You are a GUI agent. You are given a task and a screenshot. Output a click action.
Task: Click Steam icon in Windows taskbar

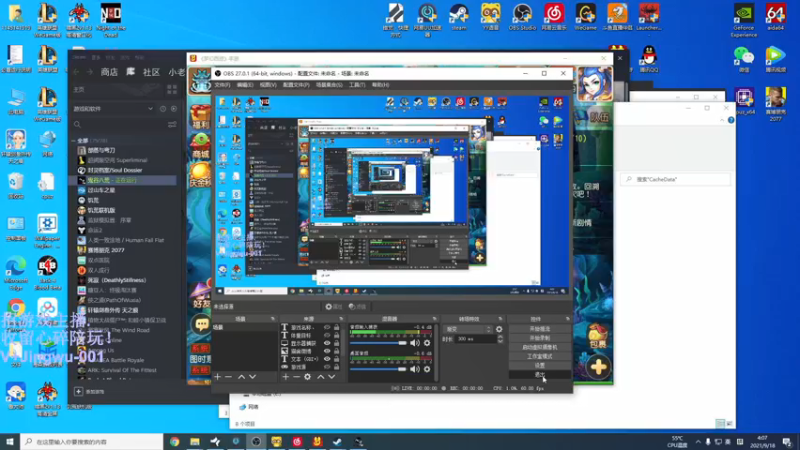337,442
